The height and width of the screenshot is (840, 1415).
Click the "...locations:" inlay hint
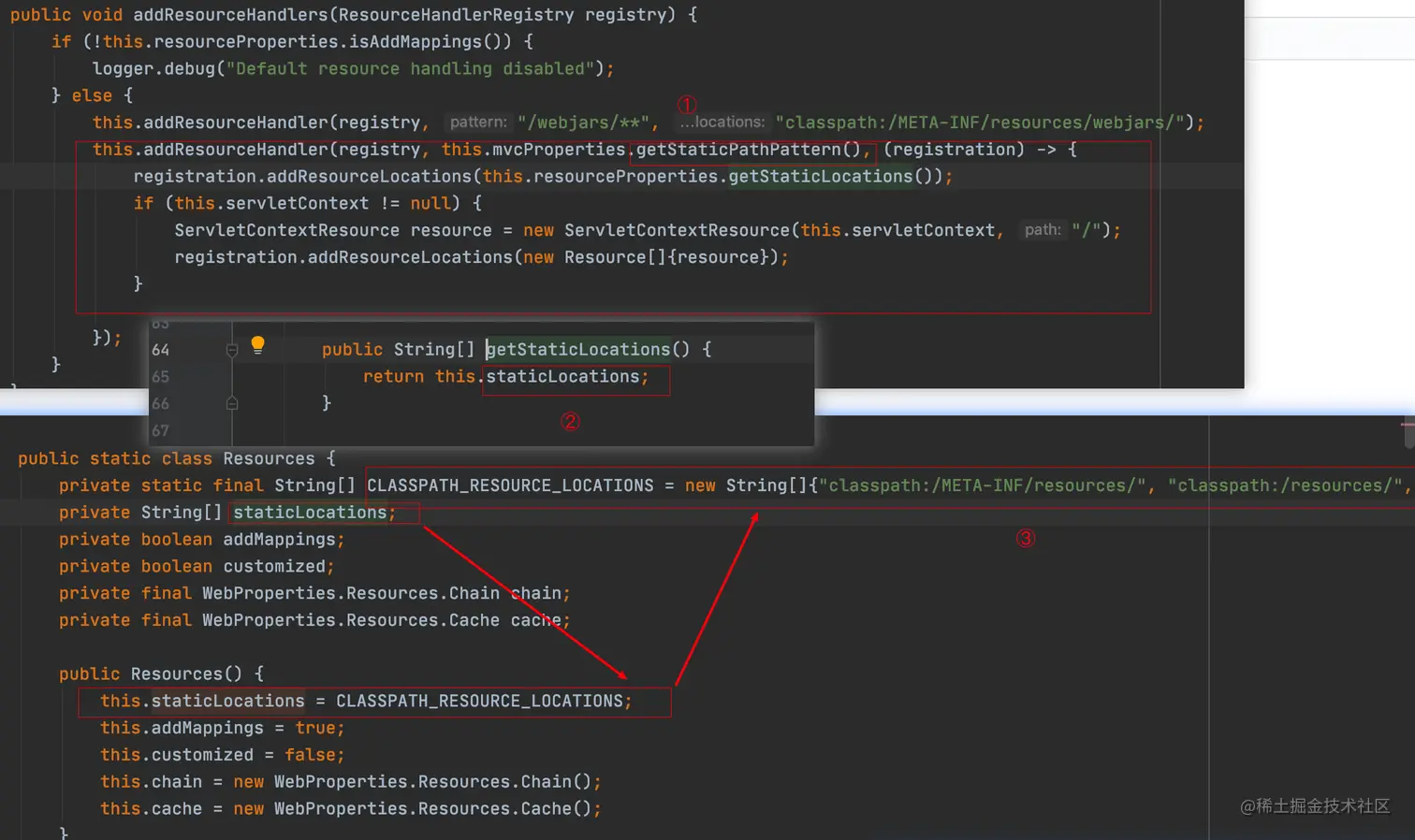click(x=722, y=123)
